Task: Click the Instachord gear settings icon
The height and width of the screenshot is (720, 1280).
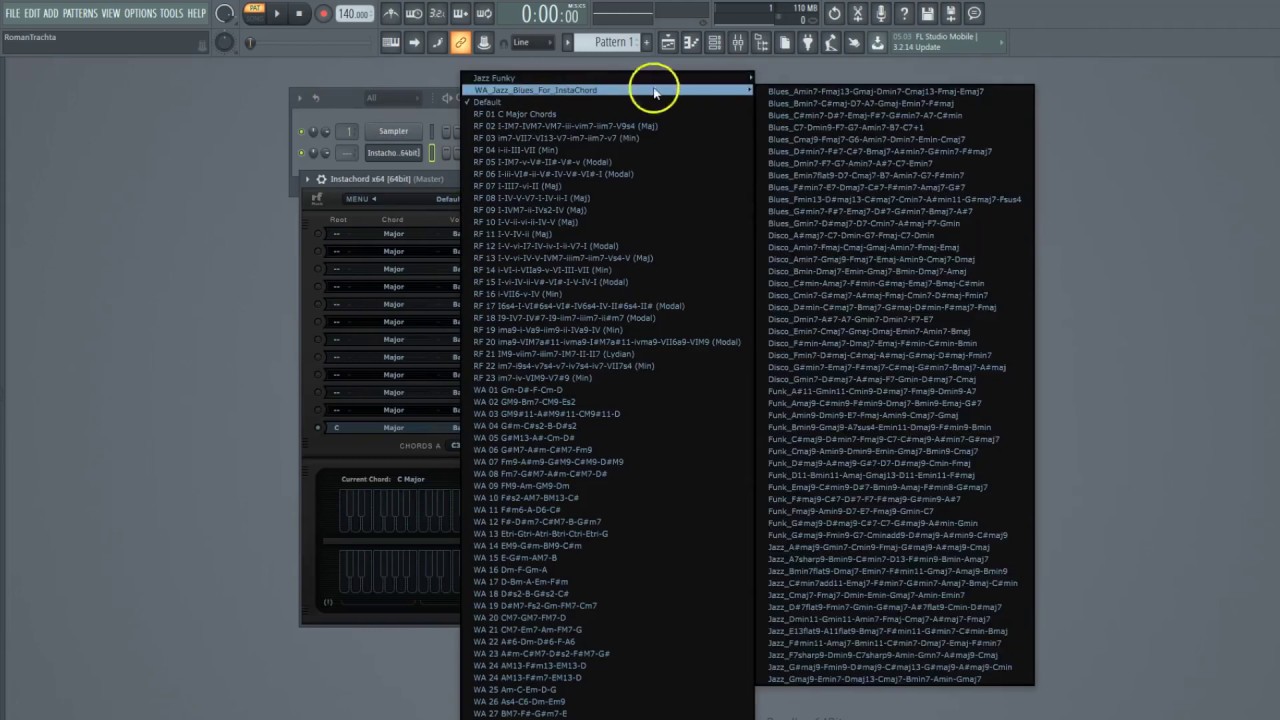Action: pyautogui.click(x=321, y=179)
